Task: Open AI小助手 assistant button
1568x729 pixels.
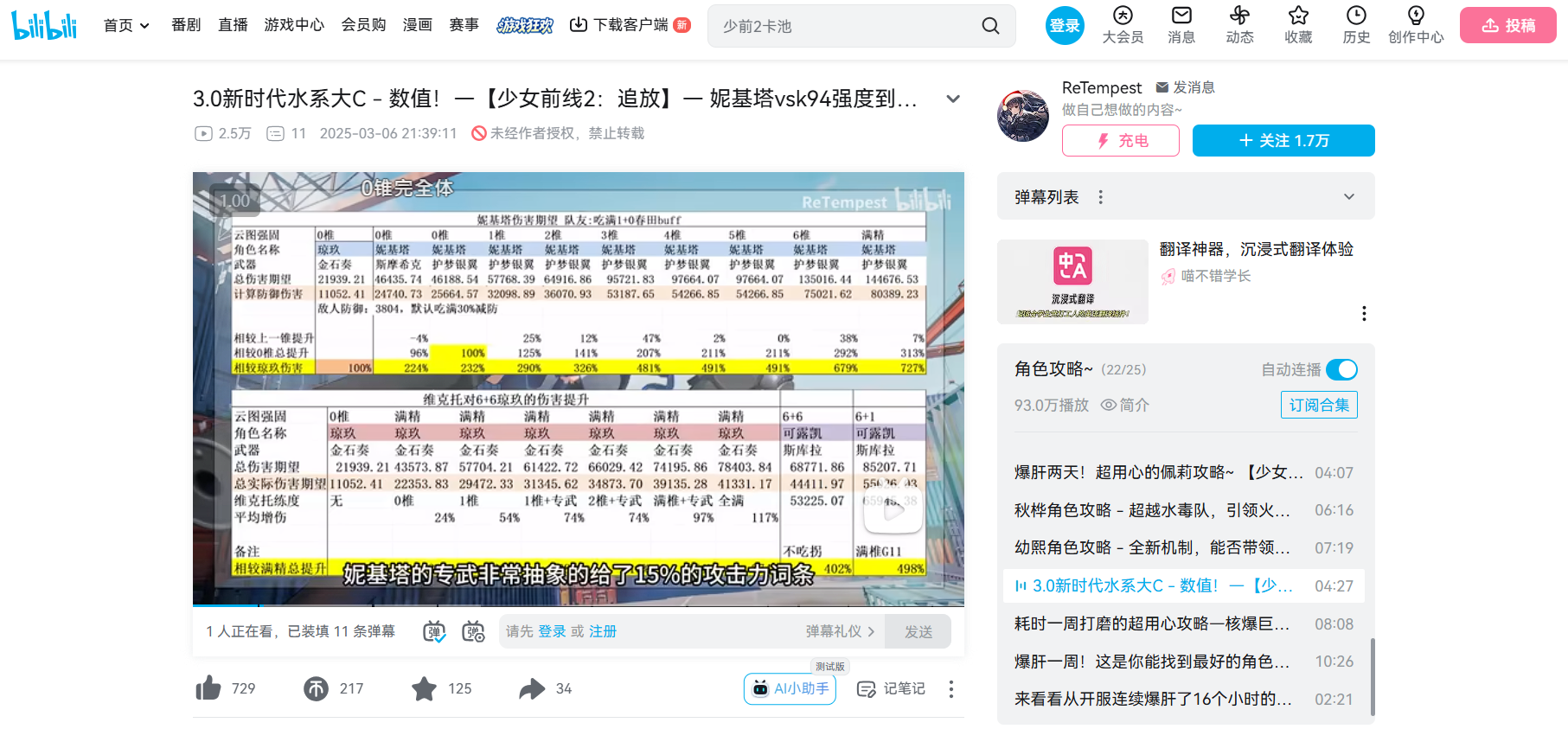Action: coord(790,688)
